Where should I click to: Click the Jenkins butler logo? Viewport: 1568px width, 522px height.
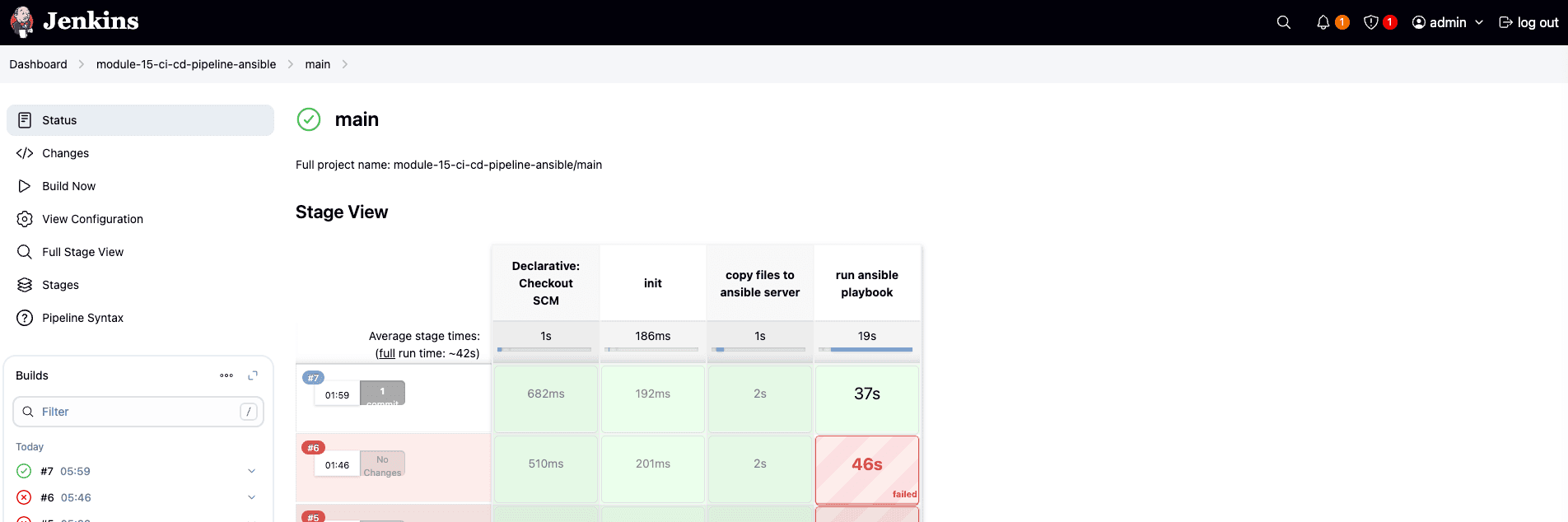click(x=21, y=22)
